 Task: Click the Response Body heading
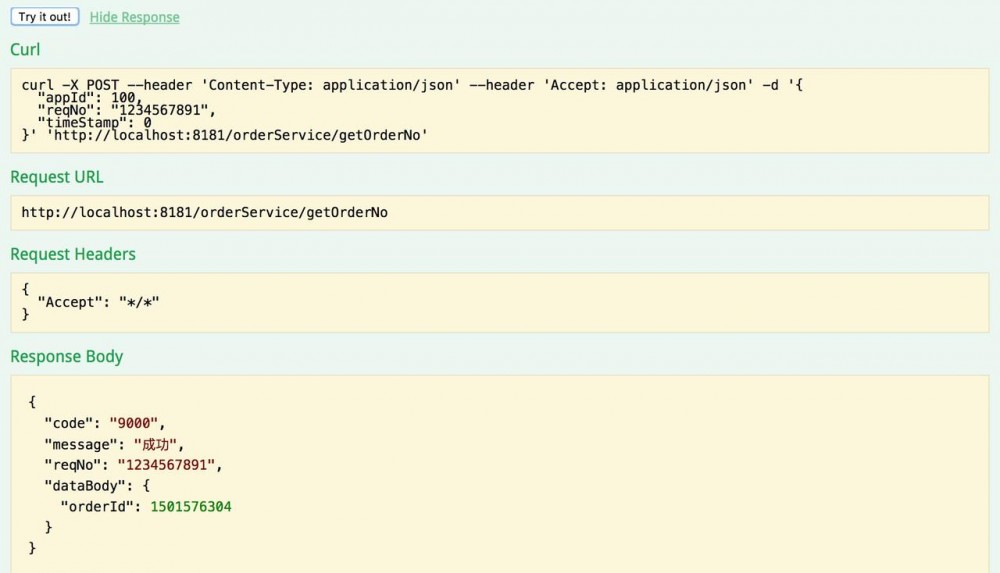(66, 356)
